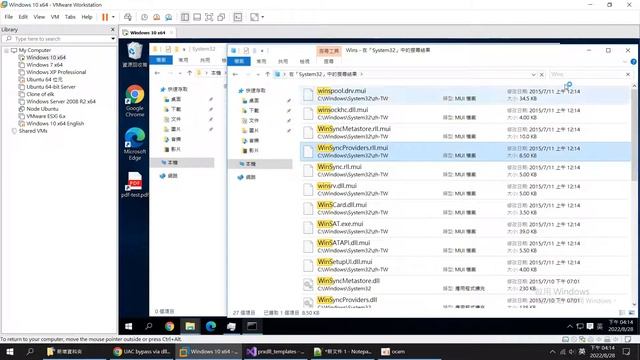
Task: Go up one folder in search window
Action: pos(267,74)
